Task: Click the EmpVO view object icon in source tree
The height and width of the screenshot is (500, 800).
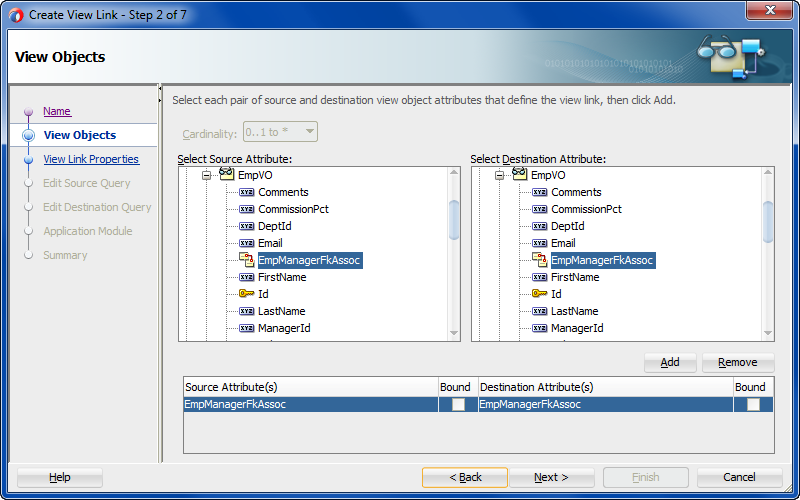Action: click(227, 174)
